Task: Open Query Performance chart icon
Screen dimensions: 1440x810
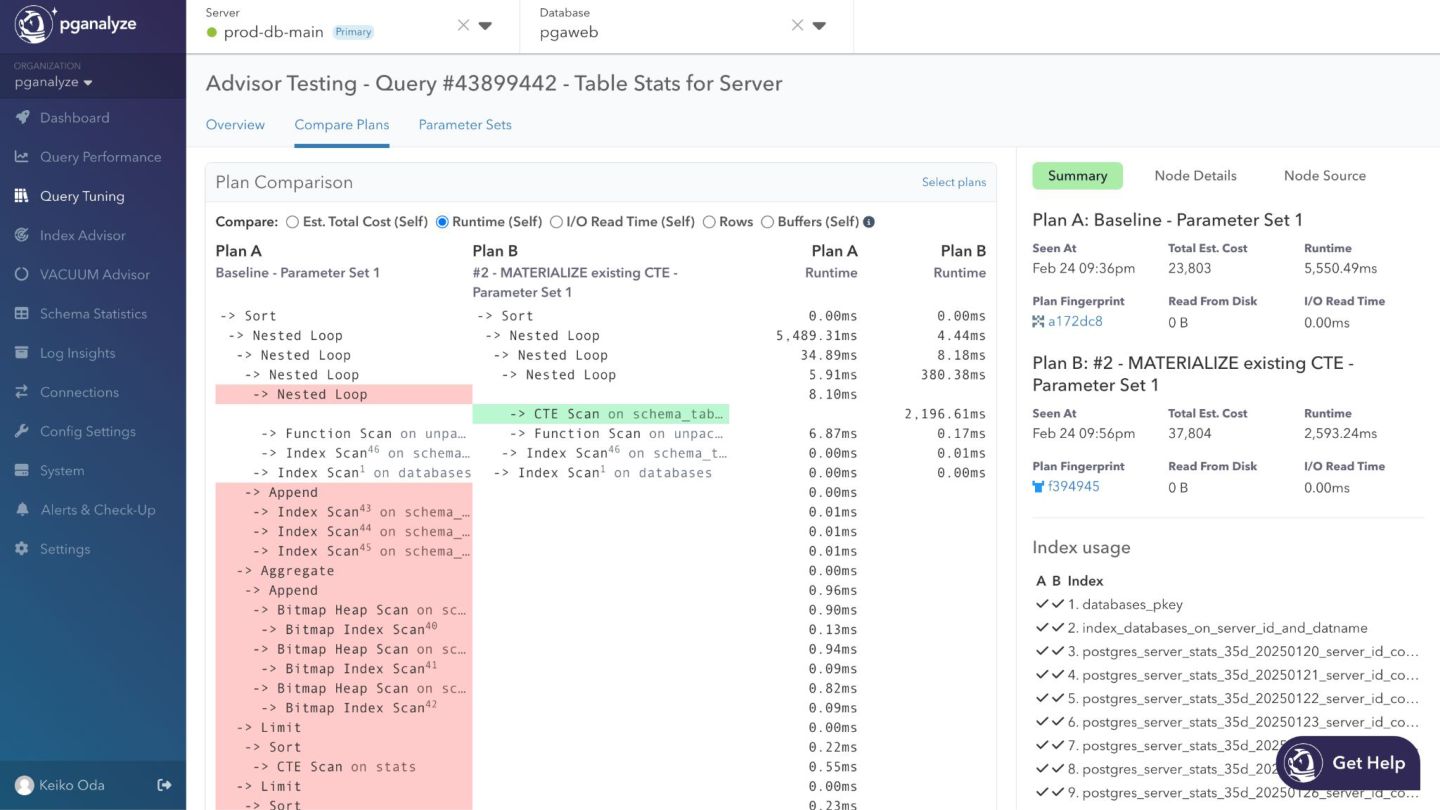Action: click(x=21, y=157)
